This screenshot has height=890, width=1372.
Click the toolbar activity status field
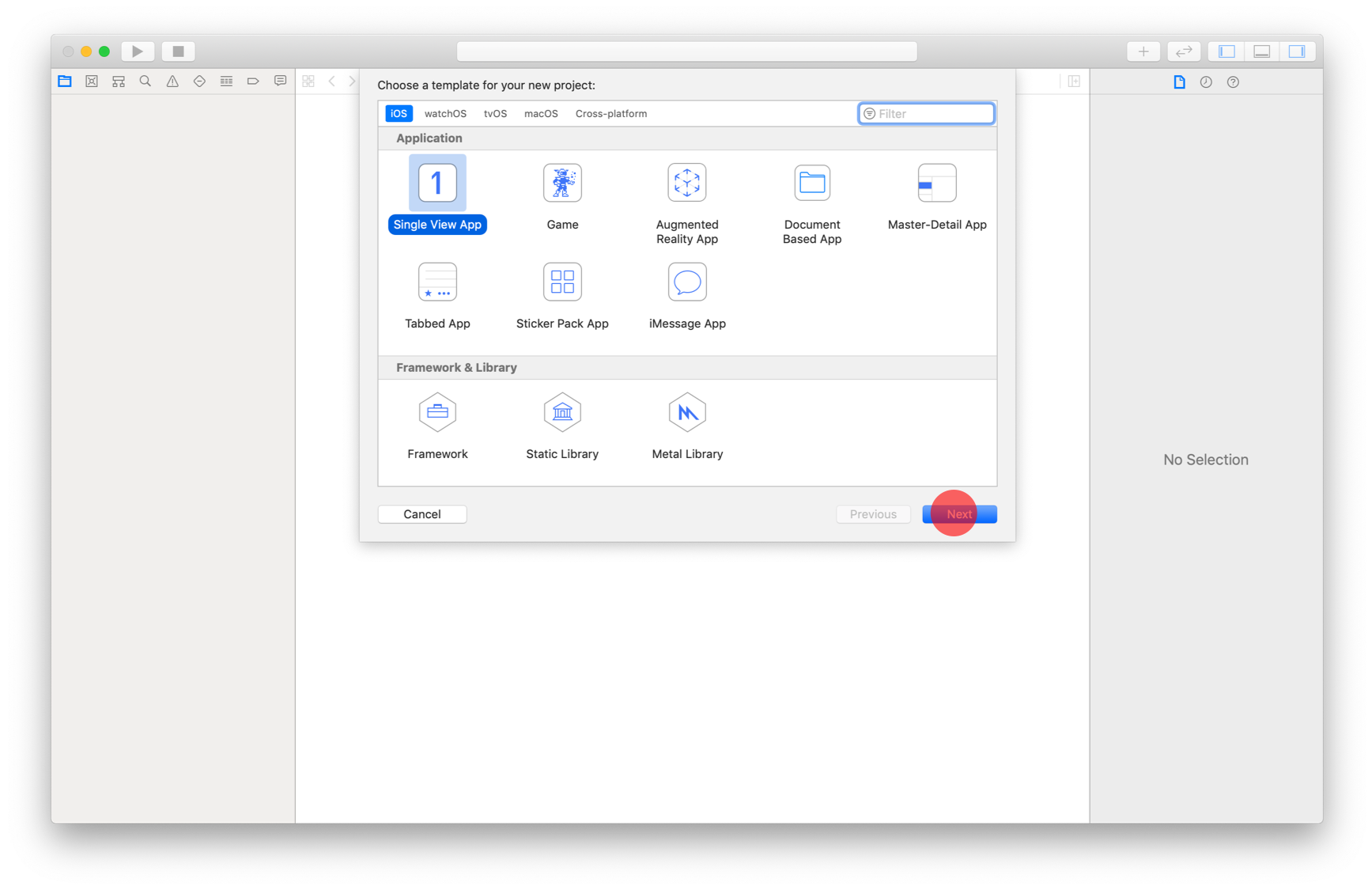pos(686,51)
